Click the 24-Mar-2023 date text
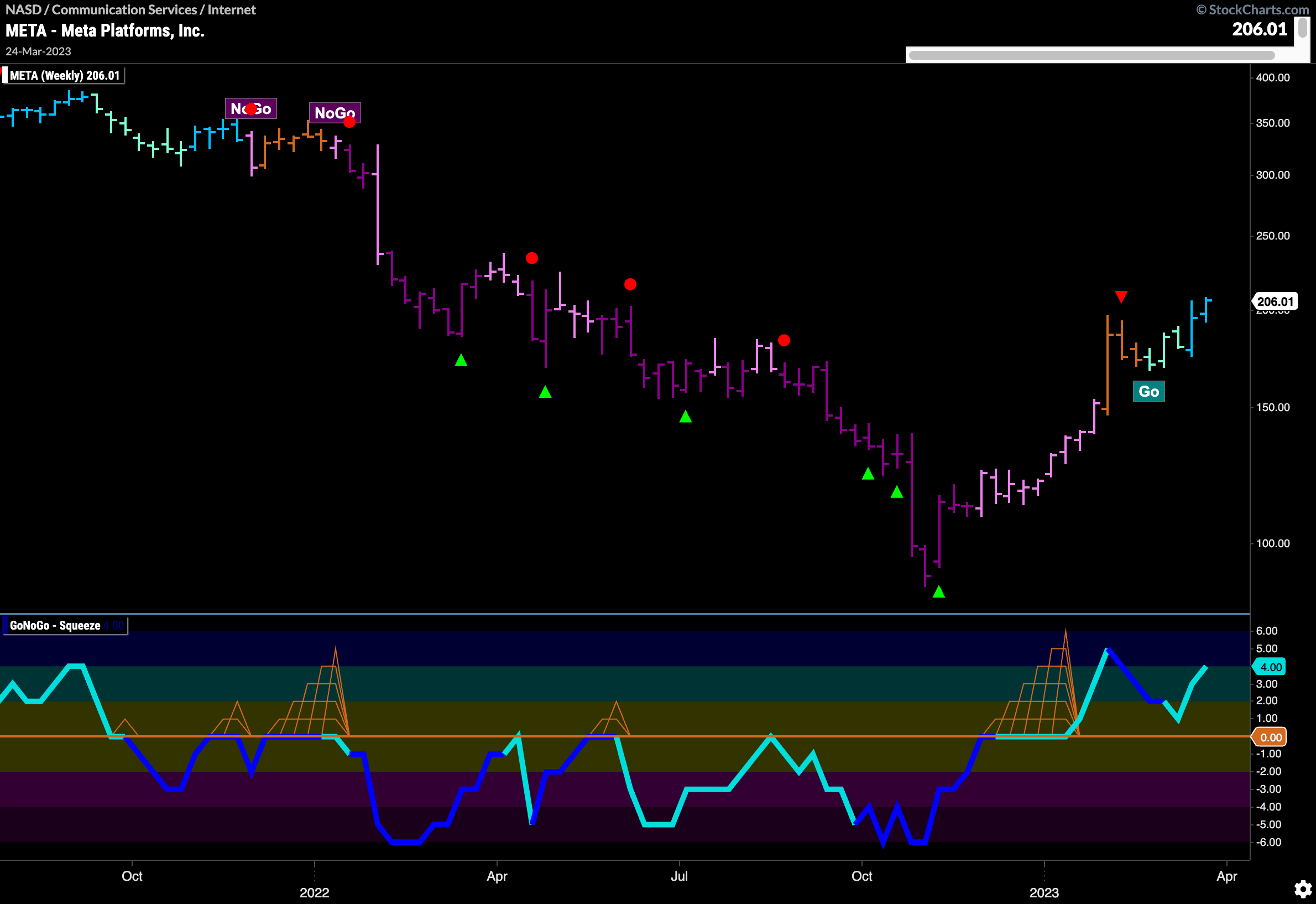This screenshot has width=1316, height=904. point(39,51)
